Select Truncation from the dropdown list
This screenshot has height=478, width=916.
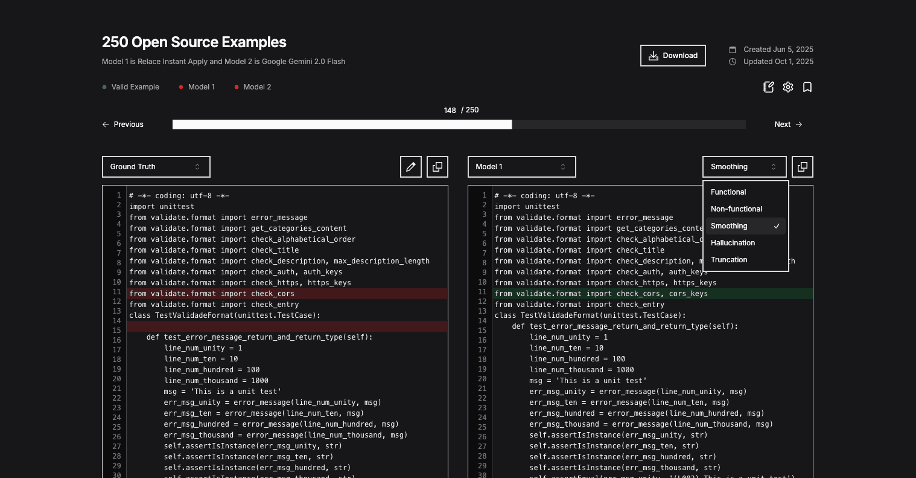746,259
